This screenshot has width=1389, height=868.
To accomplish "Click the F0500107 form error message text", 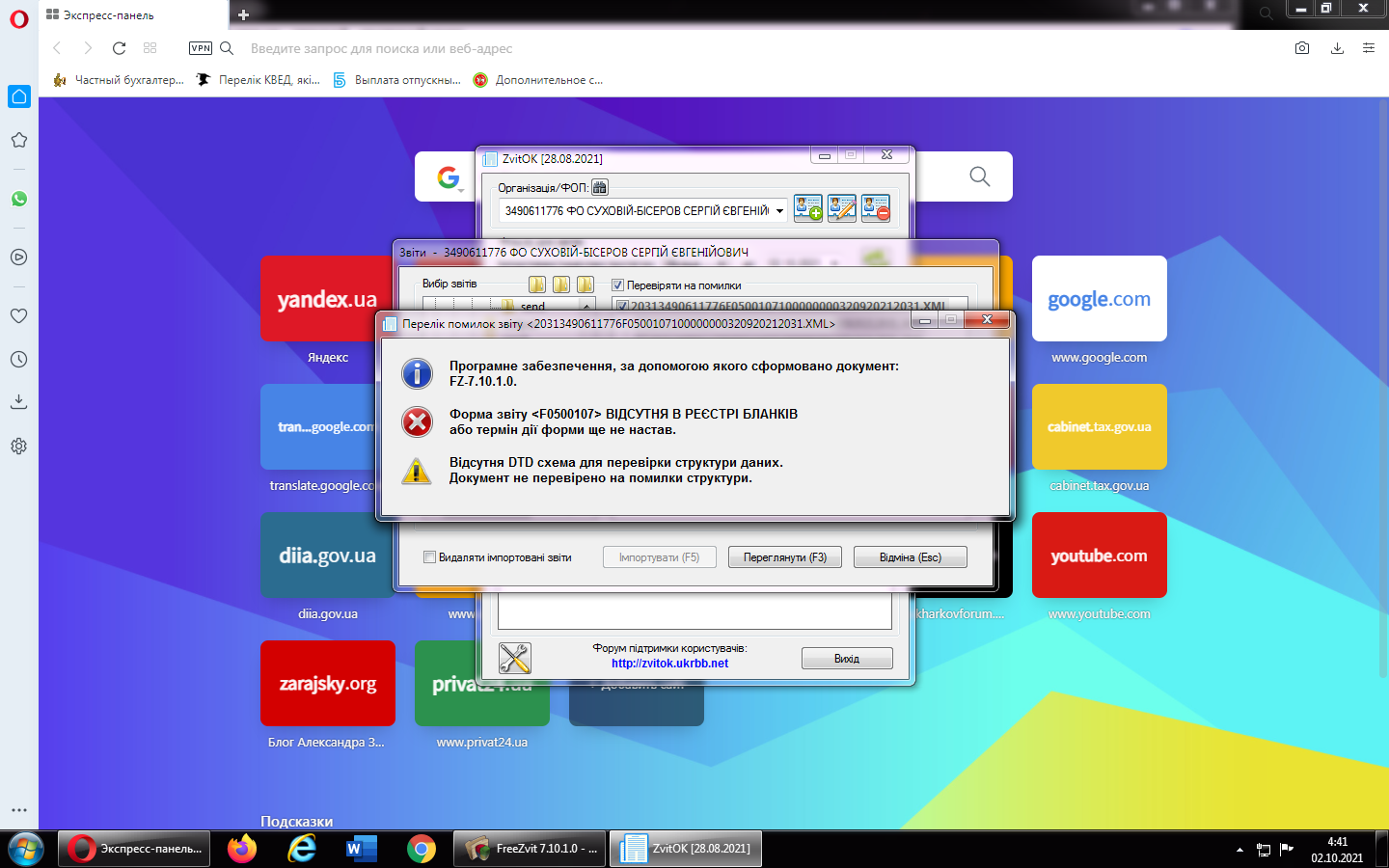I will pos(623,421).
